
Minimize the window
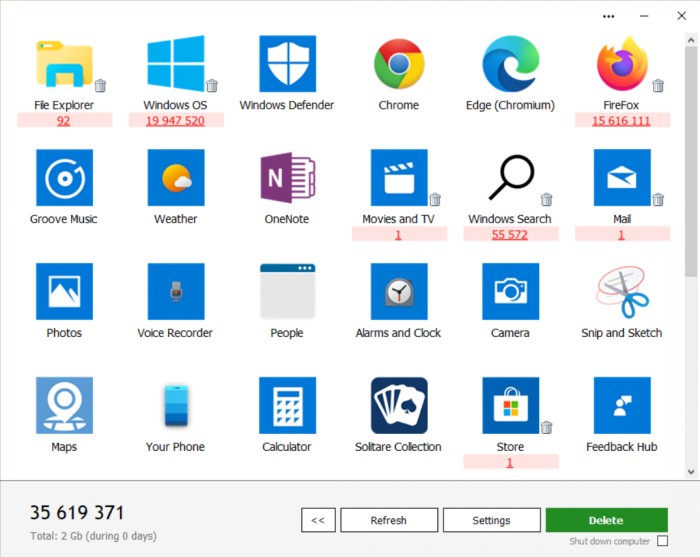[644, 16]
